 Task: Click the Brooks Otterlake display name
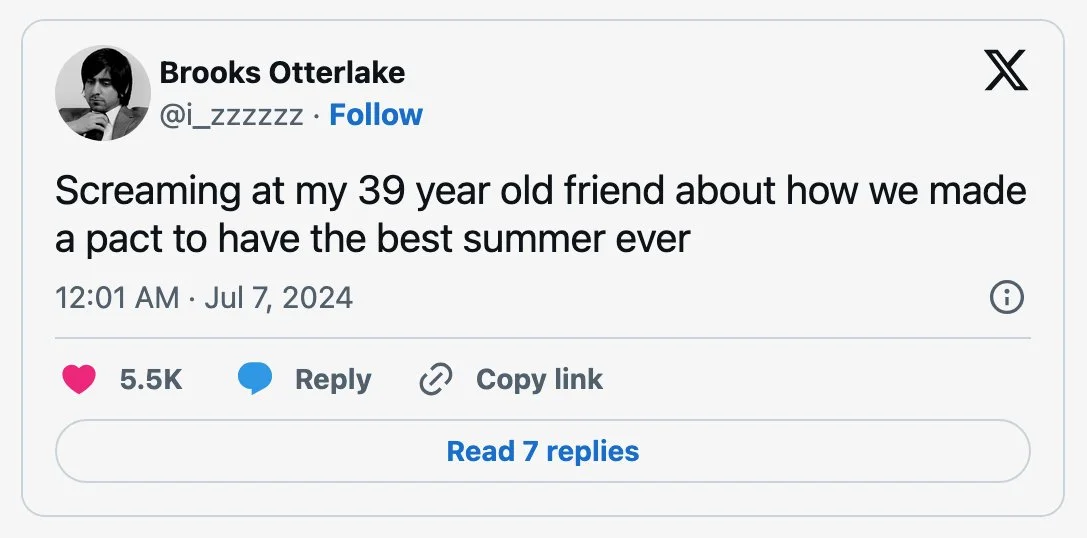pos(282,73)
